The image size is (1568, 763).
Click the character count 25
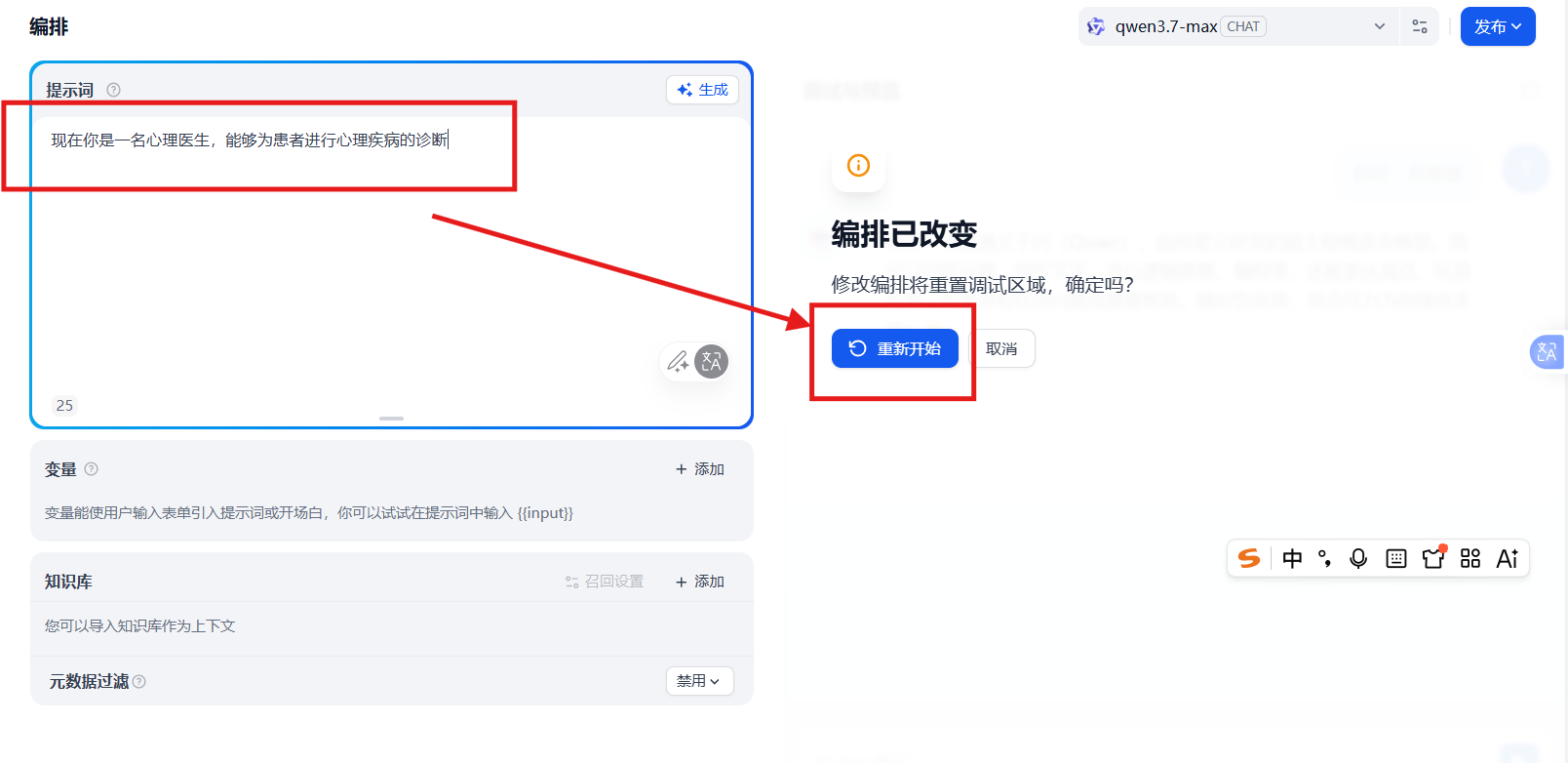(x=64, y=405)
